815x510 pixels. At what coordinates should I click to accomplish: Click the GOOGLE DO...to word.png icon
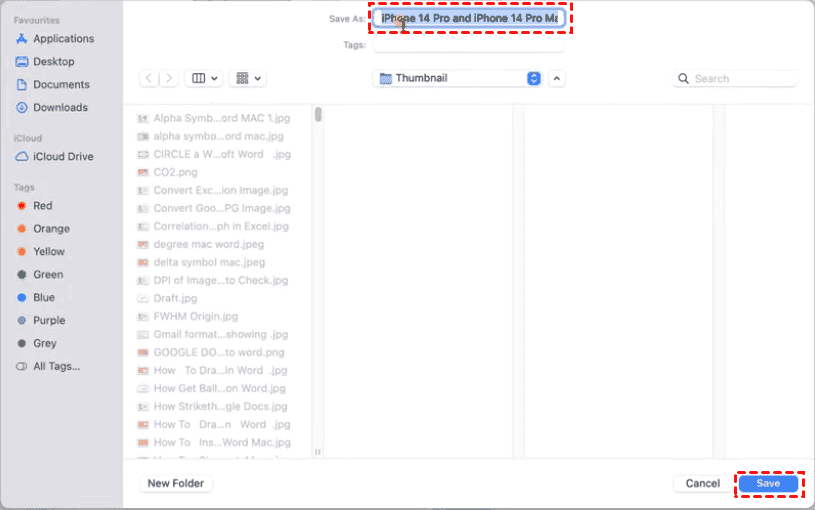(143, 352)
